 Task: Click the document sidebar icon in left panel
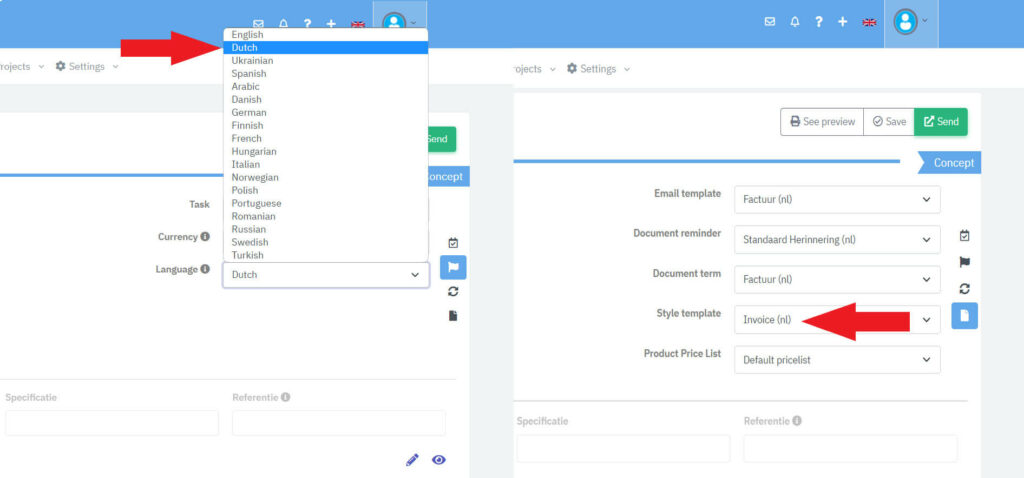tap(453, 315)
